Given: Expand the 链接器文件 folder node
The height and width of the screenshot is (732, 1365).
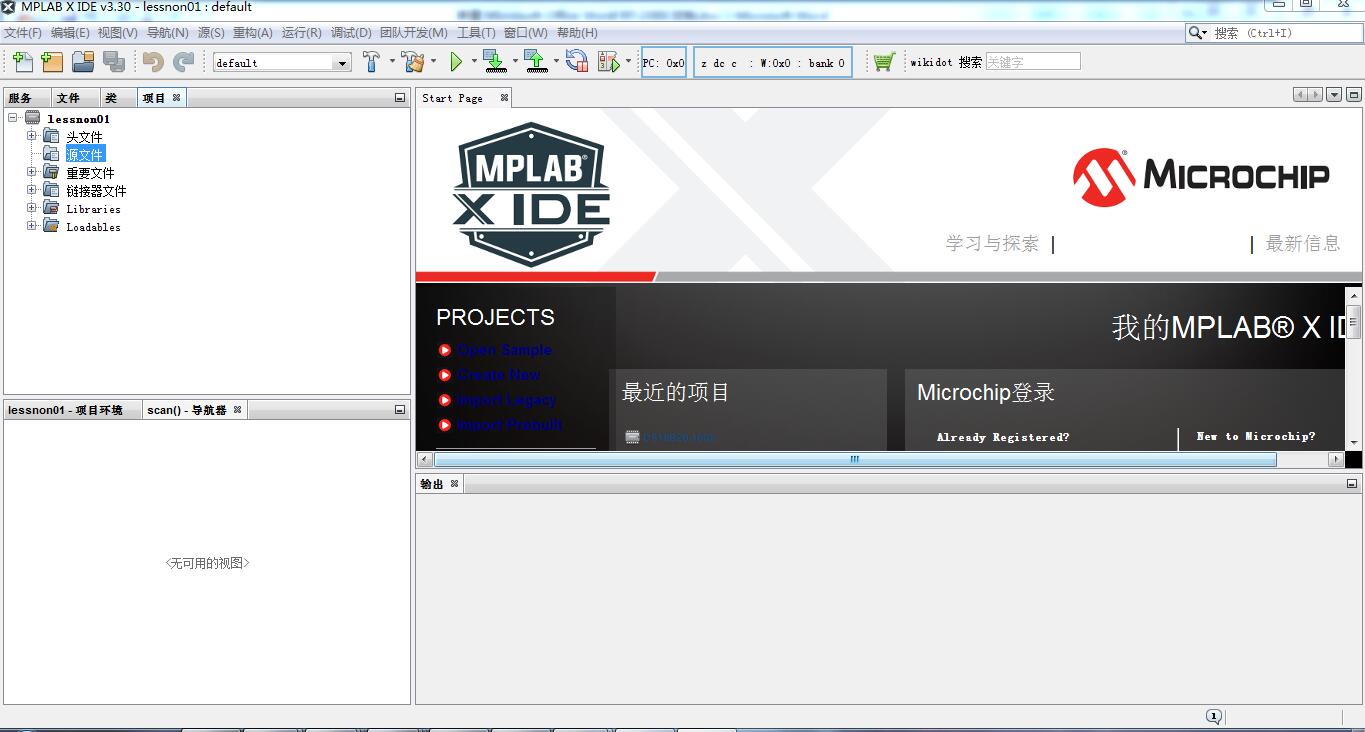Looking at the screenshot, I should 31,190.
